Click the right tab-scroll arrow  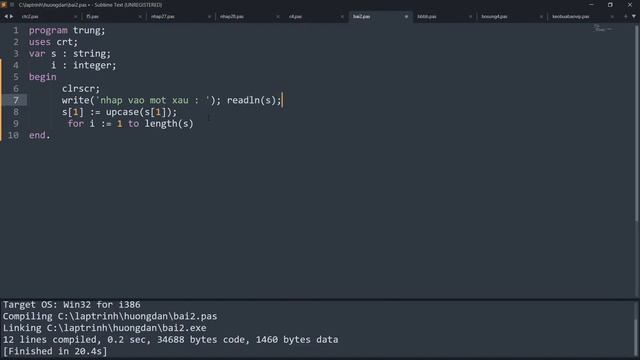pyautogui.click(x=11, y=16)
